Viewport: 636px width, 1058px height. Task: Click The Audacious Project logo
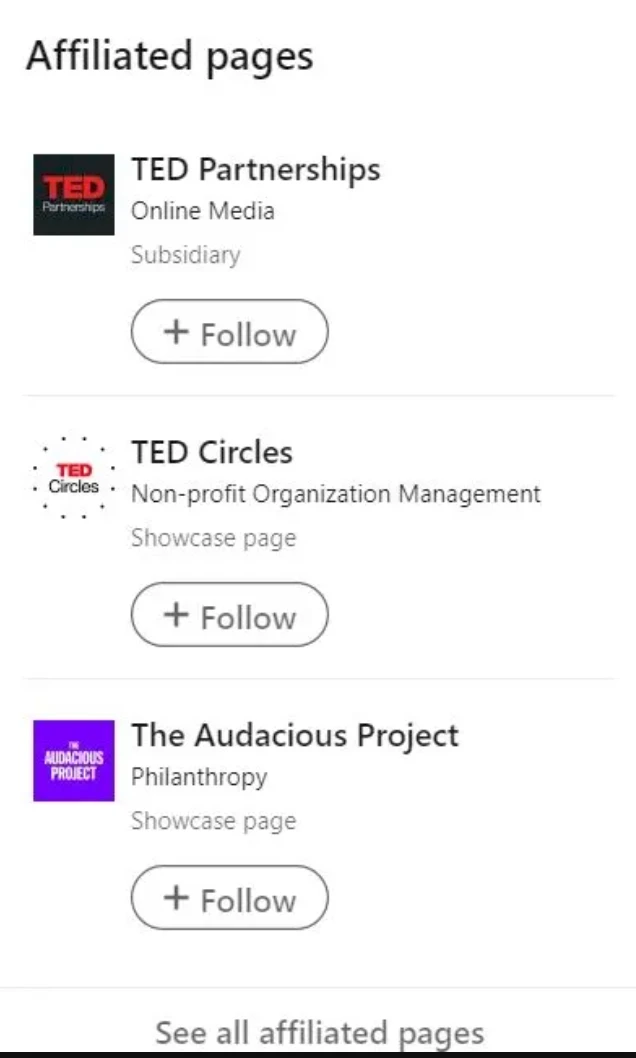click(73, 761)
